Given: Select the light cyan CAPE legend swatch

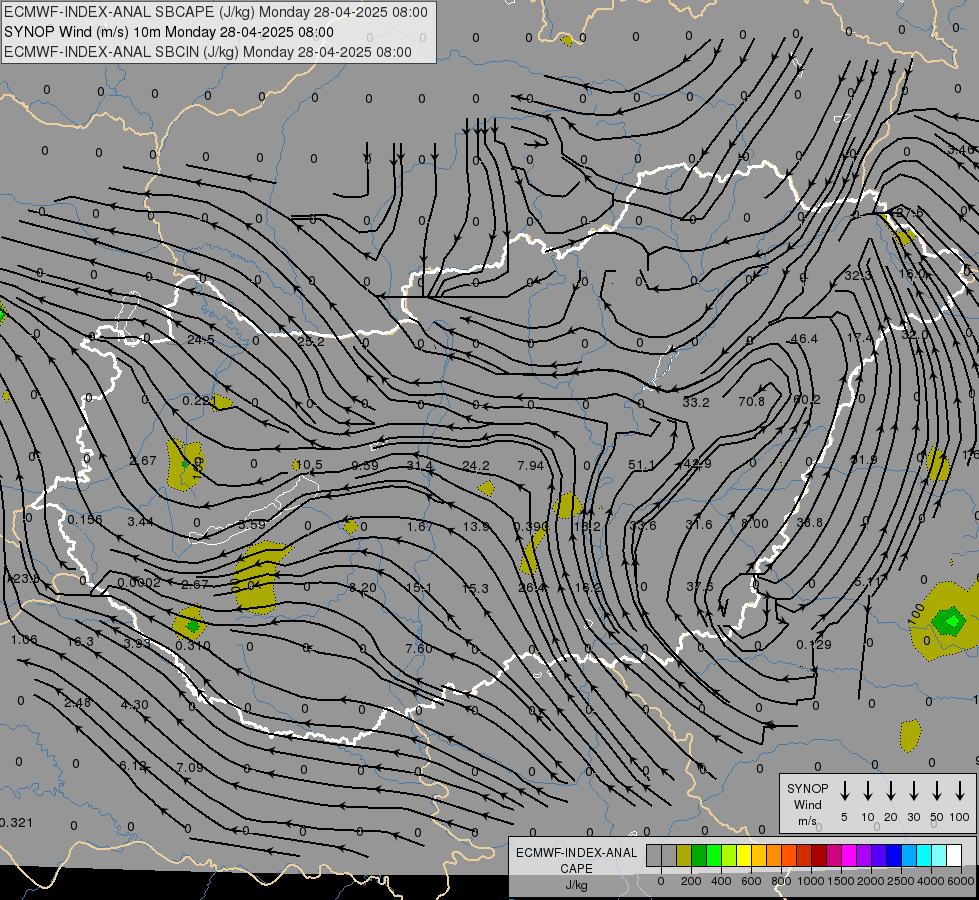Looking at the screenshot, I should pos(939,856).
